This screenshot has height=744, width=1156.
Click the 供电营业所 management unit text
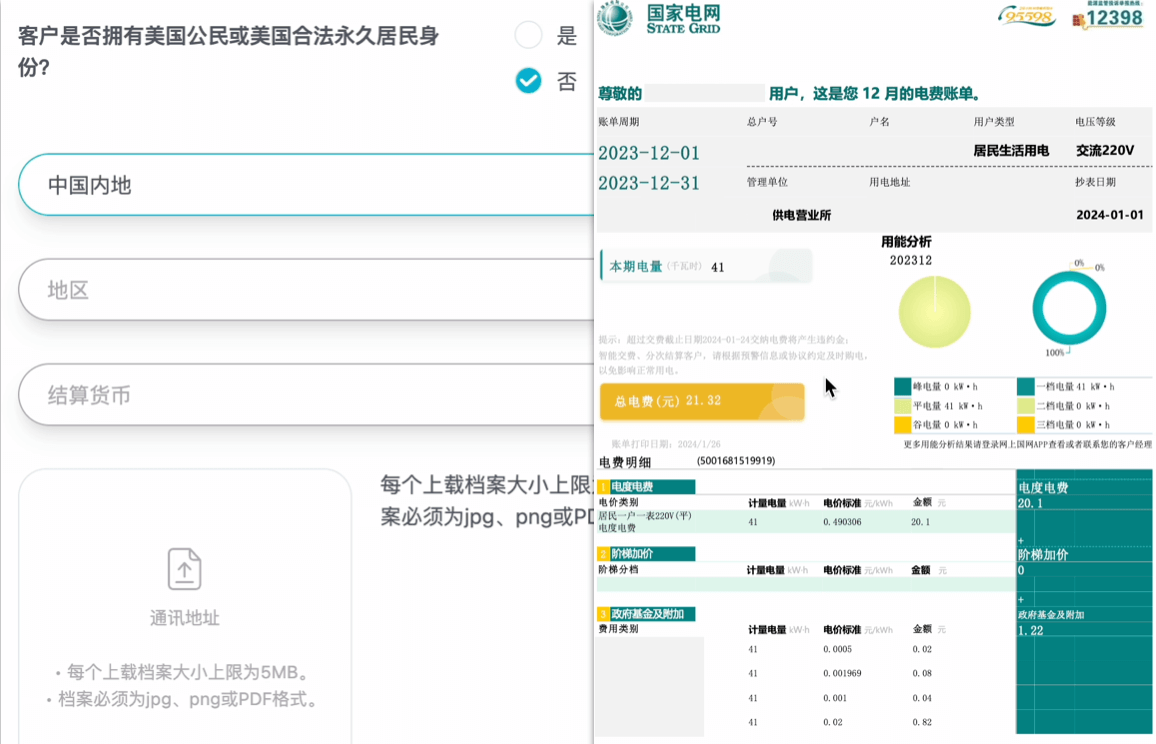click(x=801, y=215)
